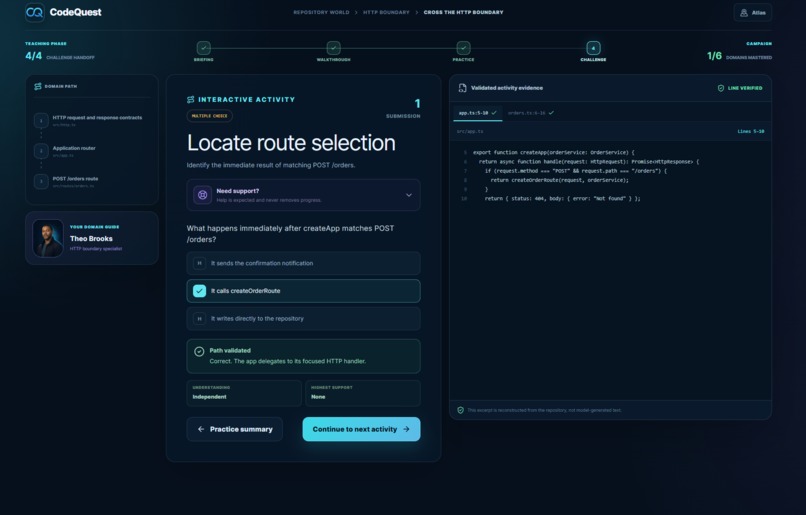Click the excerpt provenance shield icon
The image size is (806, 515).
pyautogui.click(x=461, y=410)
